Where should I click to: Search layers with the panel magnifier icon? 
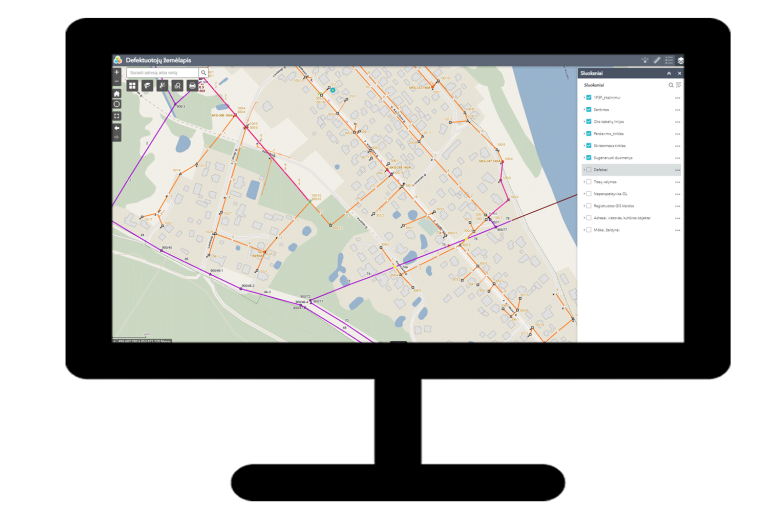pos(671,85)
